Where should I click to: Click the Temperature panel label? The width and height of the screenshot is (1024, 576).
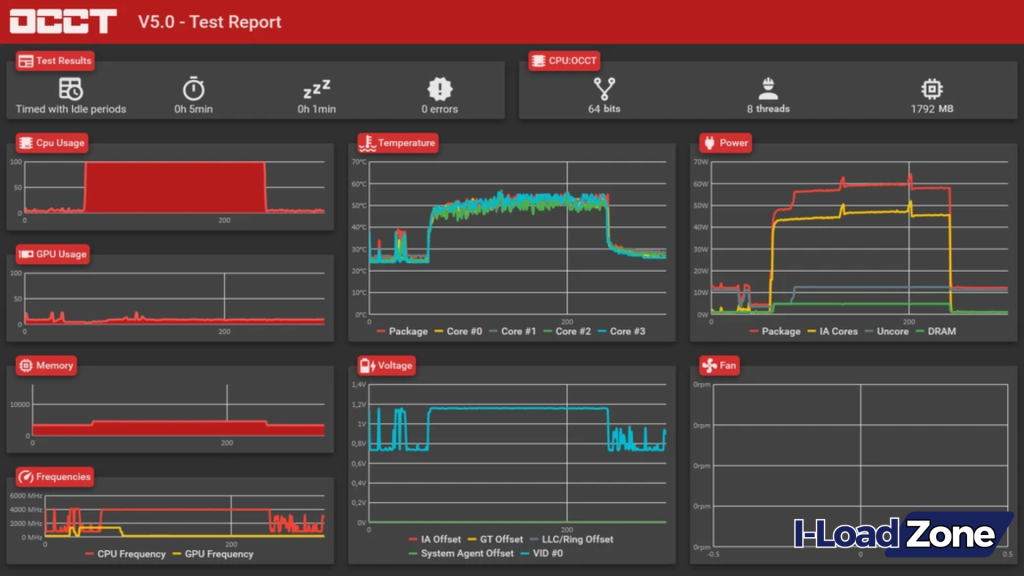click(398, 143)
